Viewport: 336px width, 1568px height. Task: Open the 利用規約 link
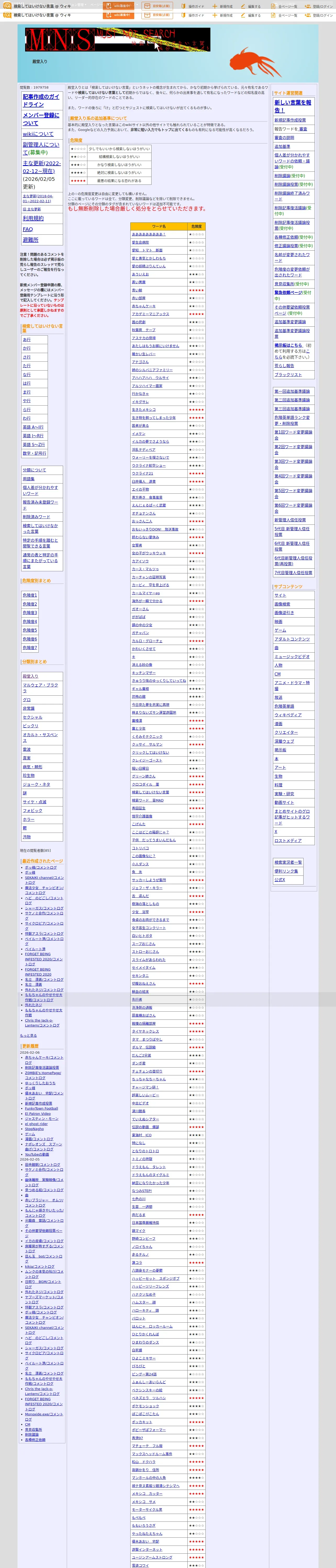33,218
